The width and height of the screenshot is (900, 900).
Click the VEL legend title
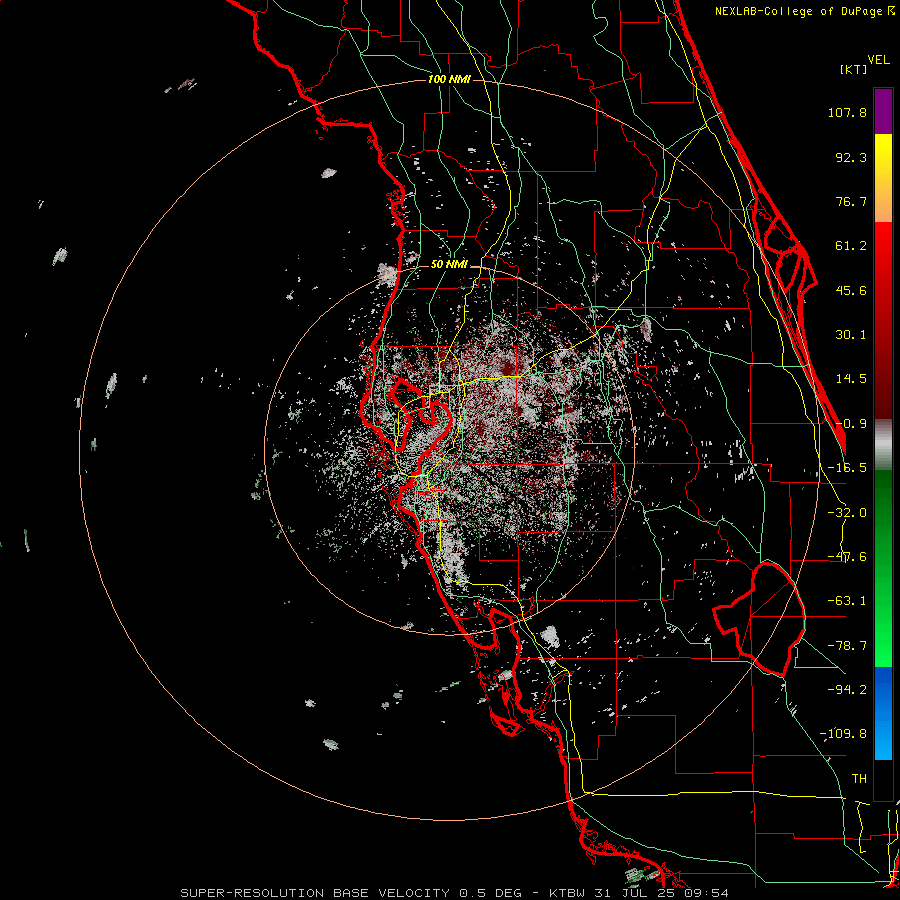[x=878, y=60]
